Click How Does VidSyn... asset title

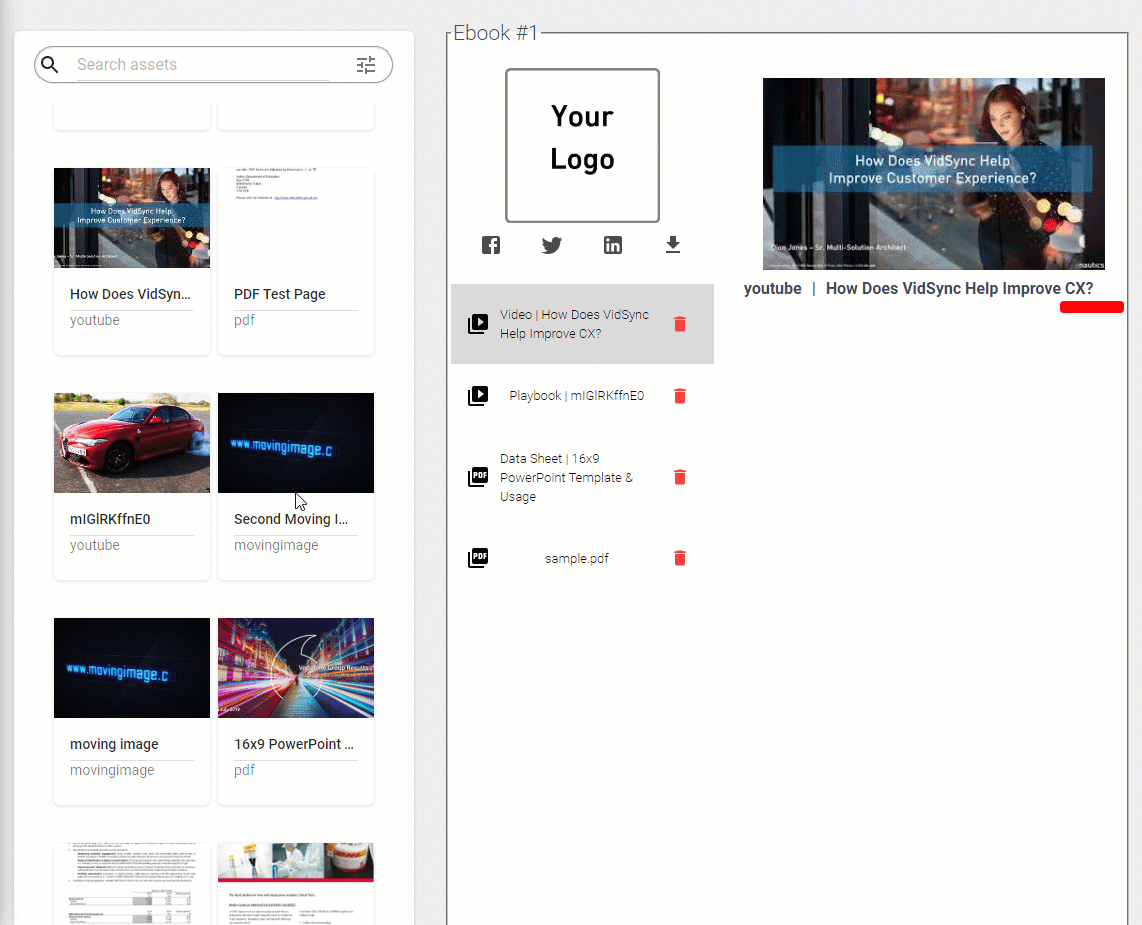point(130,294)
